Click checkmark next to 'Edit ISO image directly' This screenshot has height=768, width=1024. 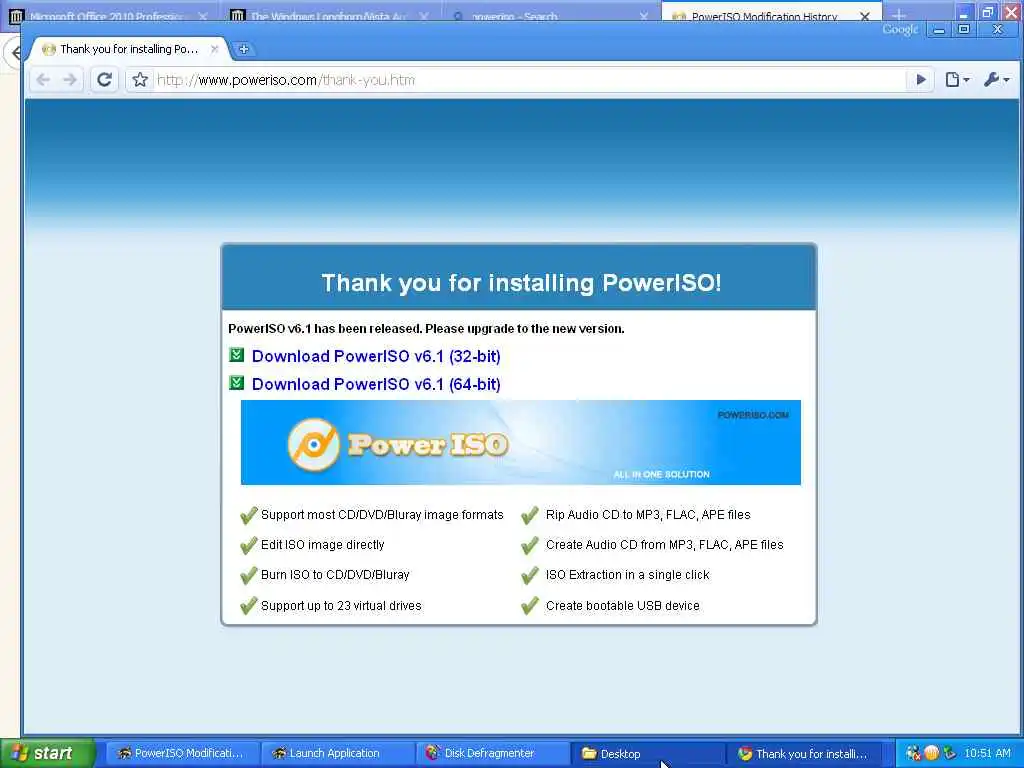click(x=249, y=545)
